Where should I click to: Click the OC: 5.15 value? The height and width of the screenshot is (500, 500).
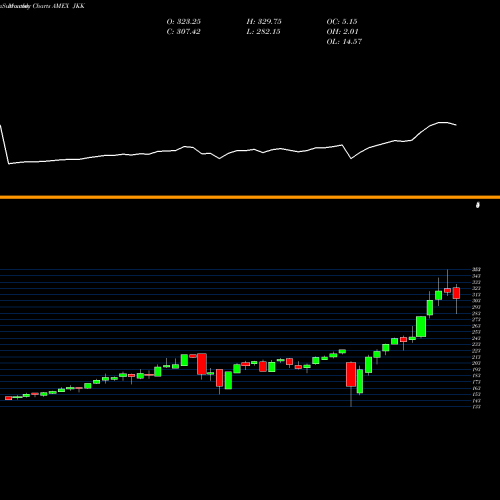pyautogui.click(x=342, y=22)
